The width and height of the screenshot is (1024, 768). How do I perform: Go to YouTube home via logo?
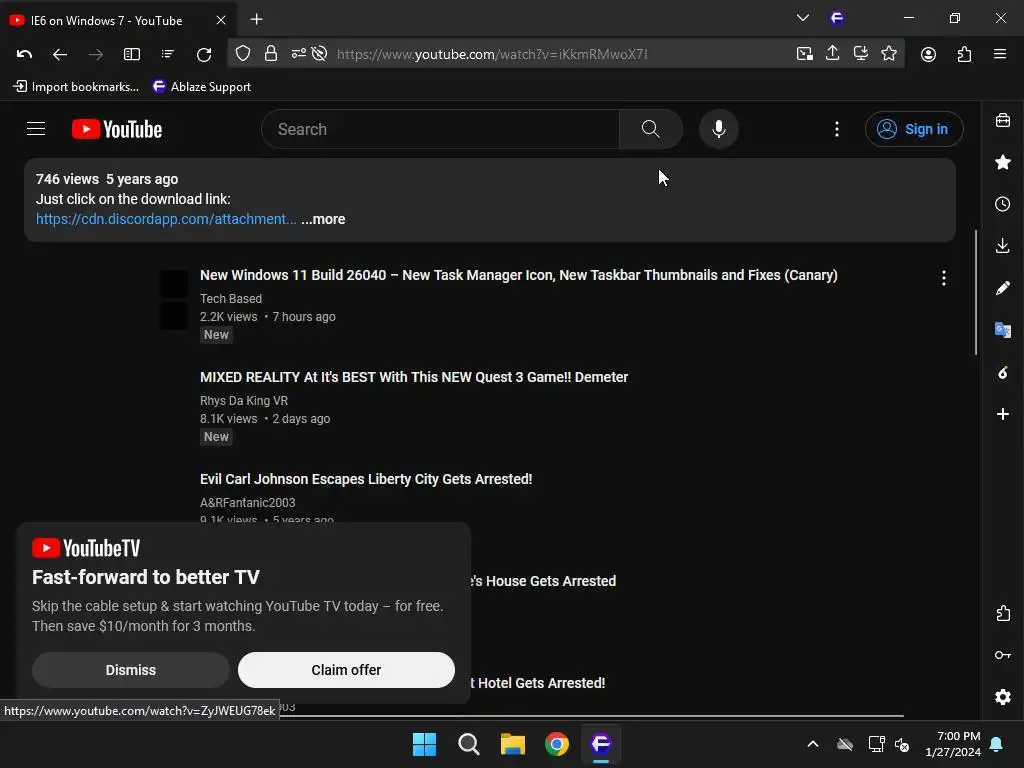pos(117,129)
